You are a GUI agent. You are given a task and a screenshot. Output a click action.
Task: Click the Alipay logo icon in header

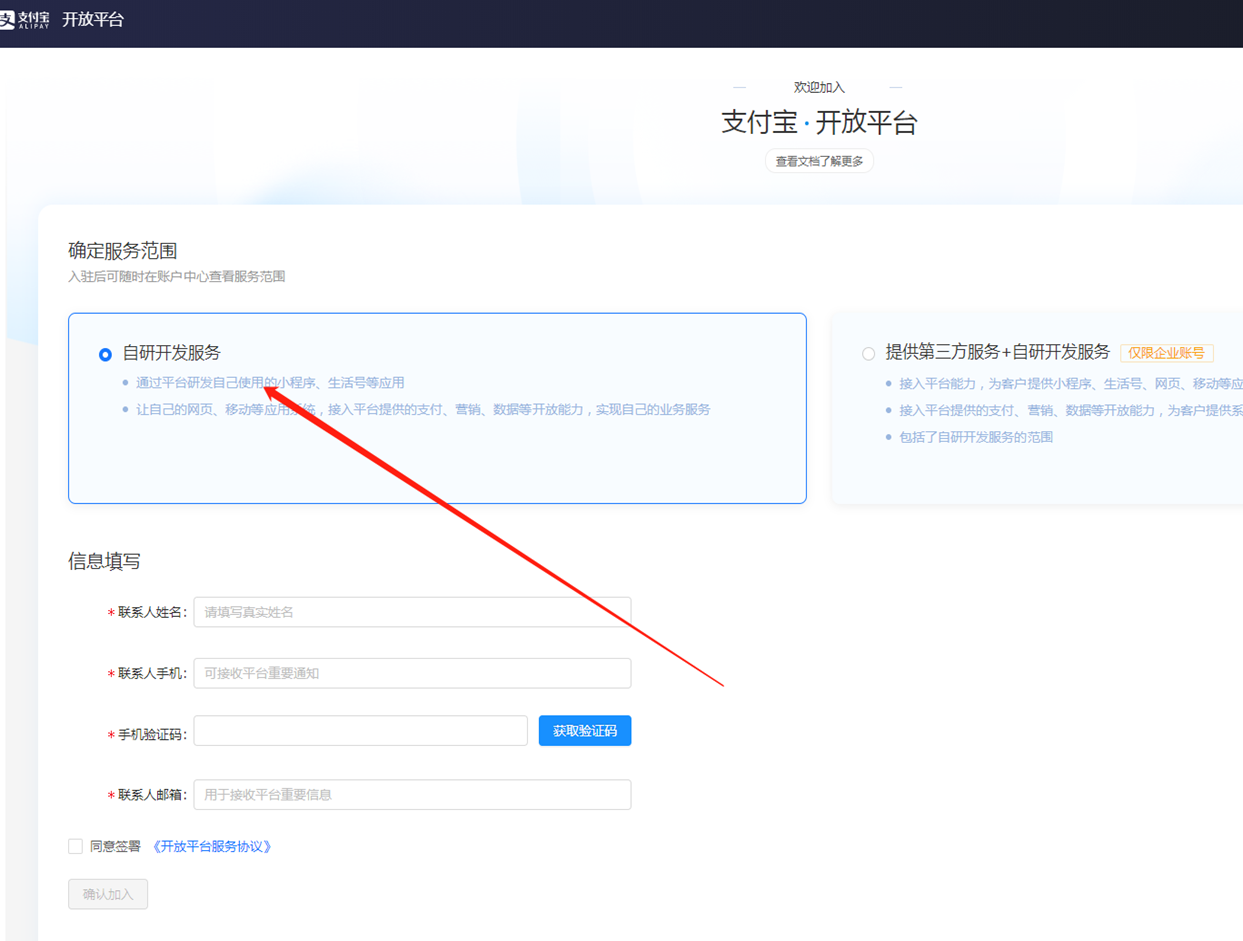(x=24, y=20)
